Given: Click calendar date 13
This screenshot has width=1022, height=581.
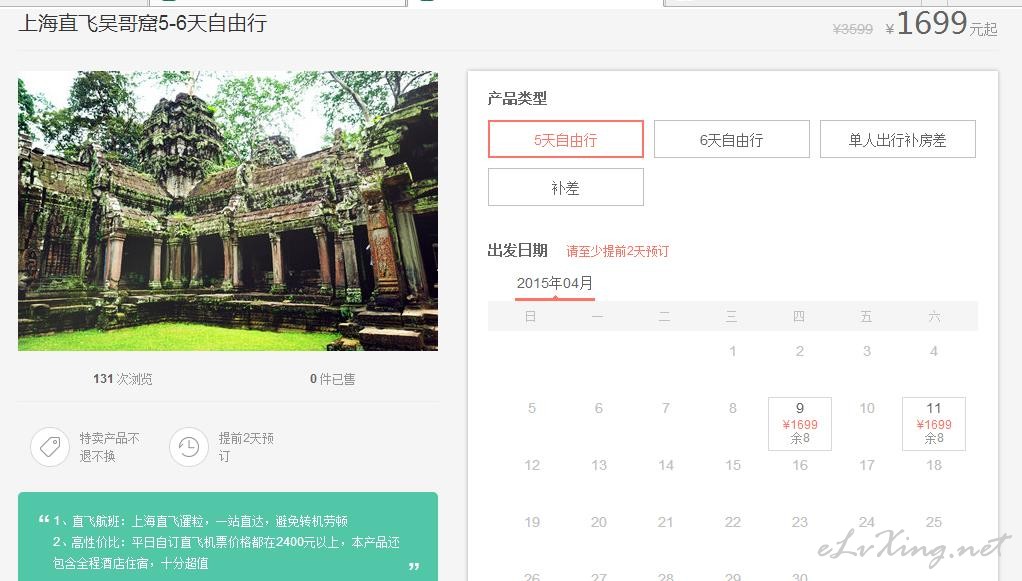Looking at the screenshot, I should pos(599,465).
